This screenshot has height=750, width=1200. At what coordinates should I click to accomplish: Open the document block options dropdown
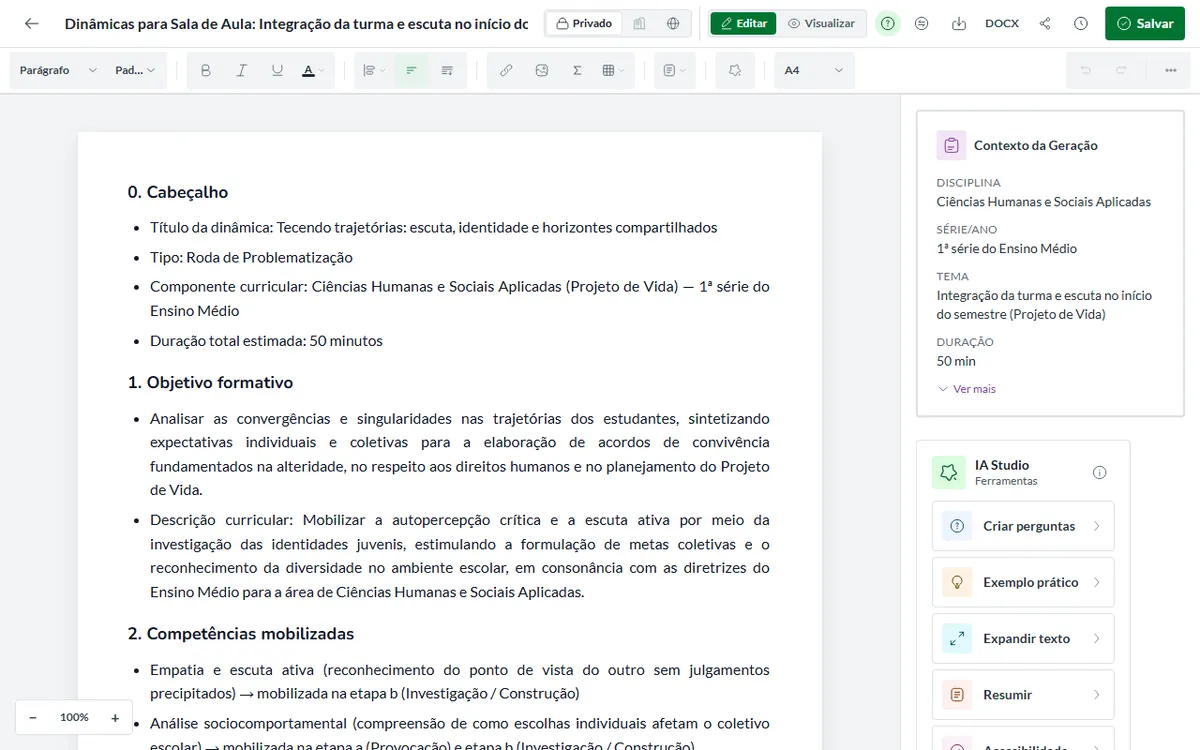pyautogui.click(x=675, y=71)
